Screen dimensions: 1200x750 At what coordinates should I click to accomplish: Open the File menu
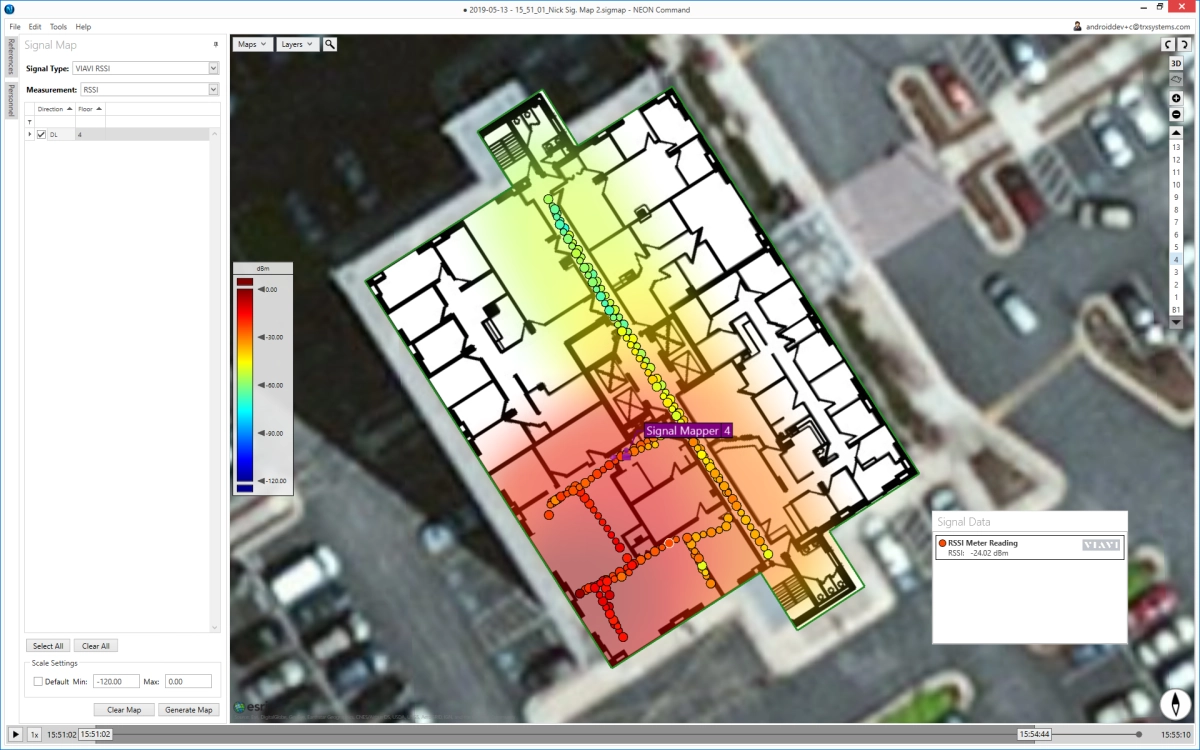pyautogui.click(x=15, y=26)
